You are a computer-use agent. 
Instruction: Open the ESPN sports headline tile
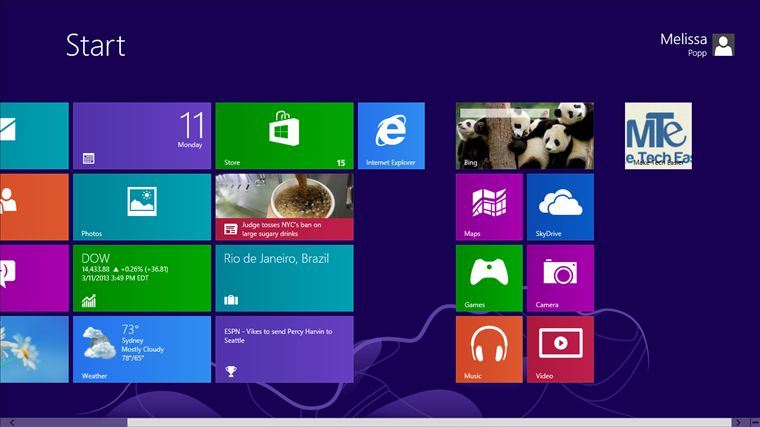[x=284, y=348]
